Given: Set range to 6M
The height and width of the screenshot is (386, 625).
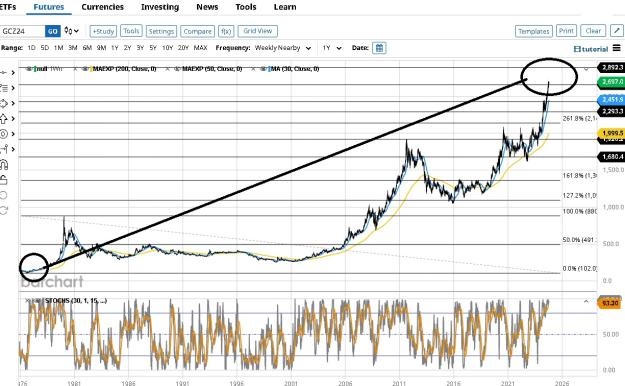Looking at the screenshot, I should (87, 48).
